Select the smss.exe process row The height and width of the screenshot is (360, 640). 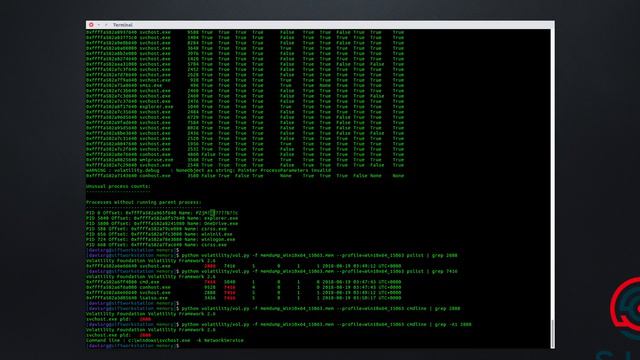tap(245, 85)
